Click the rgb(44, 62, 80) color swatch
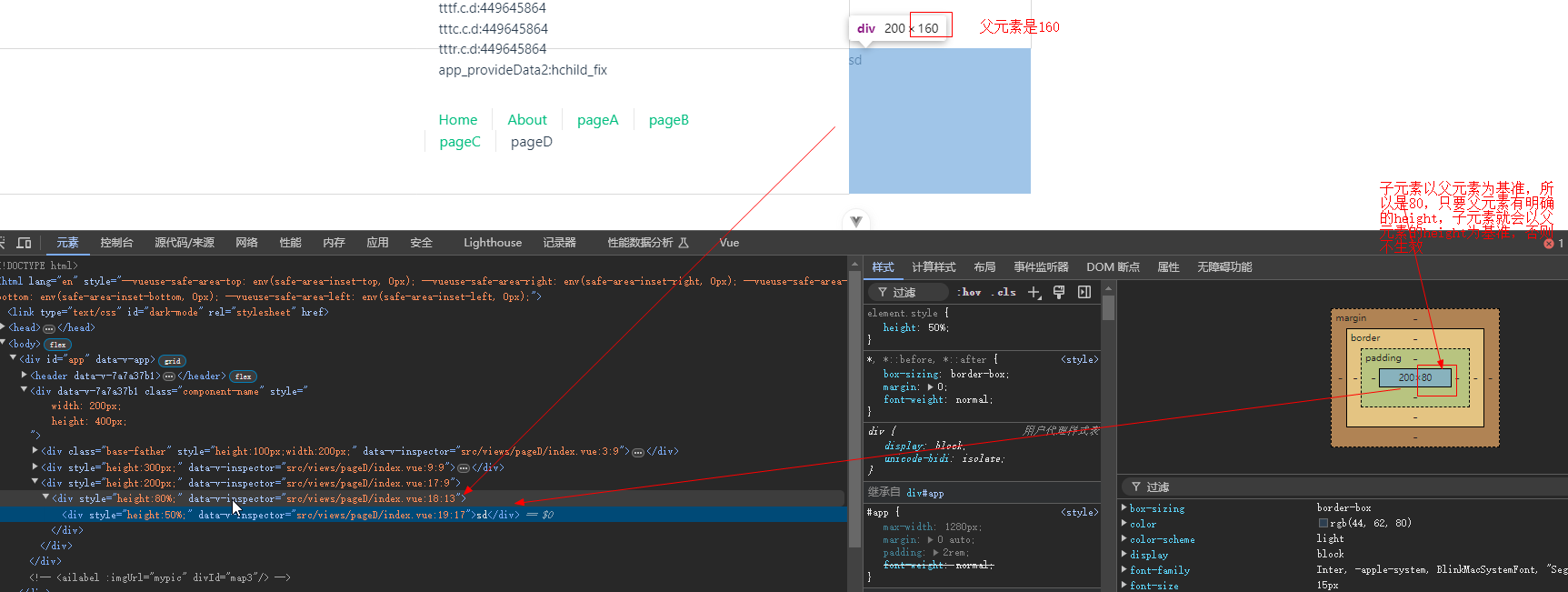 pos(1323,524)
